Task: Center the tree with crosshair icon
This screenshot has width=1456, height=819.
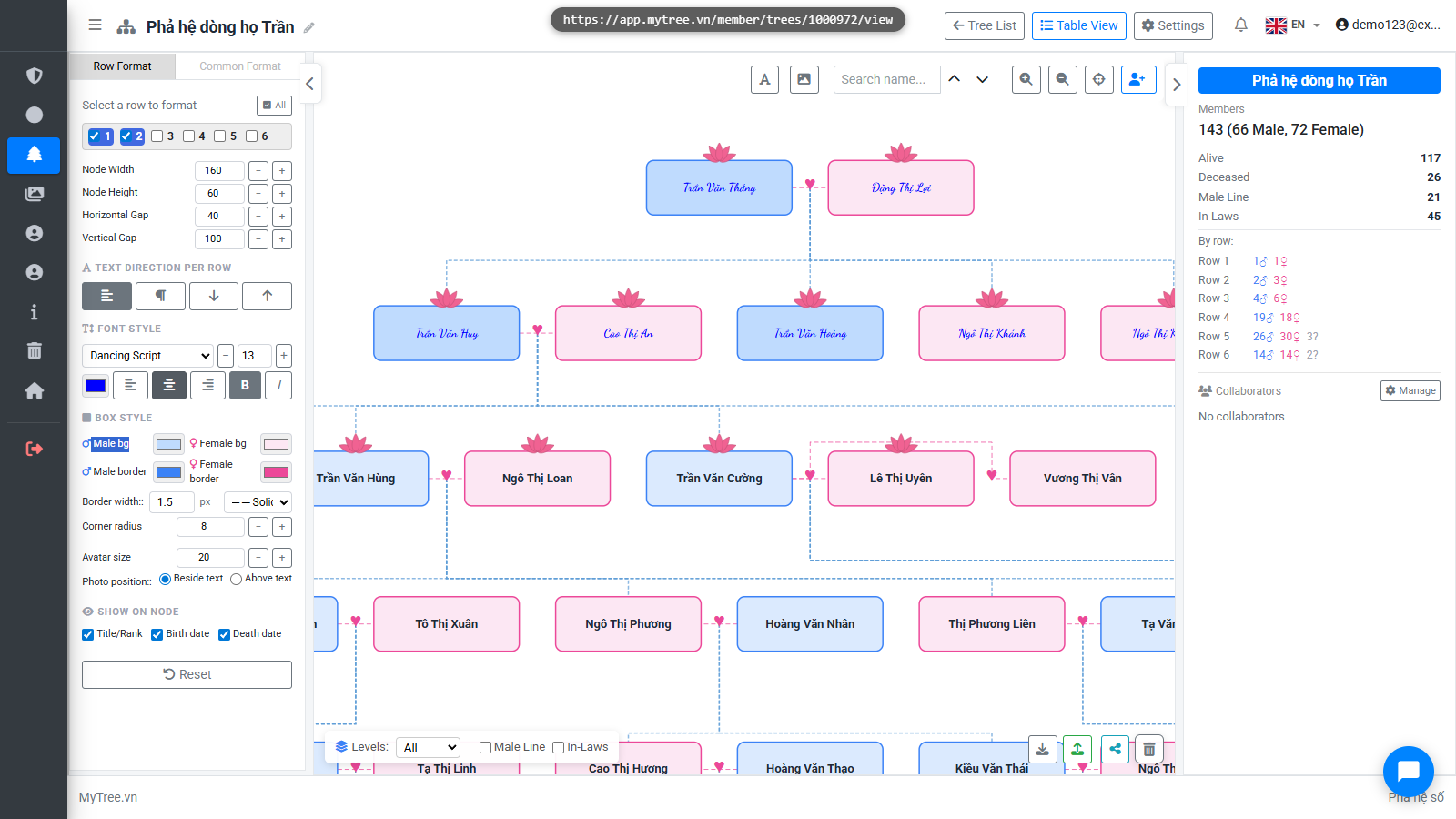Action: pyautogui.click(x=1098, y=79)
